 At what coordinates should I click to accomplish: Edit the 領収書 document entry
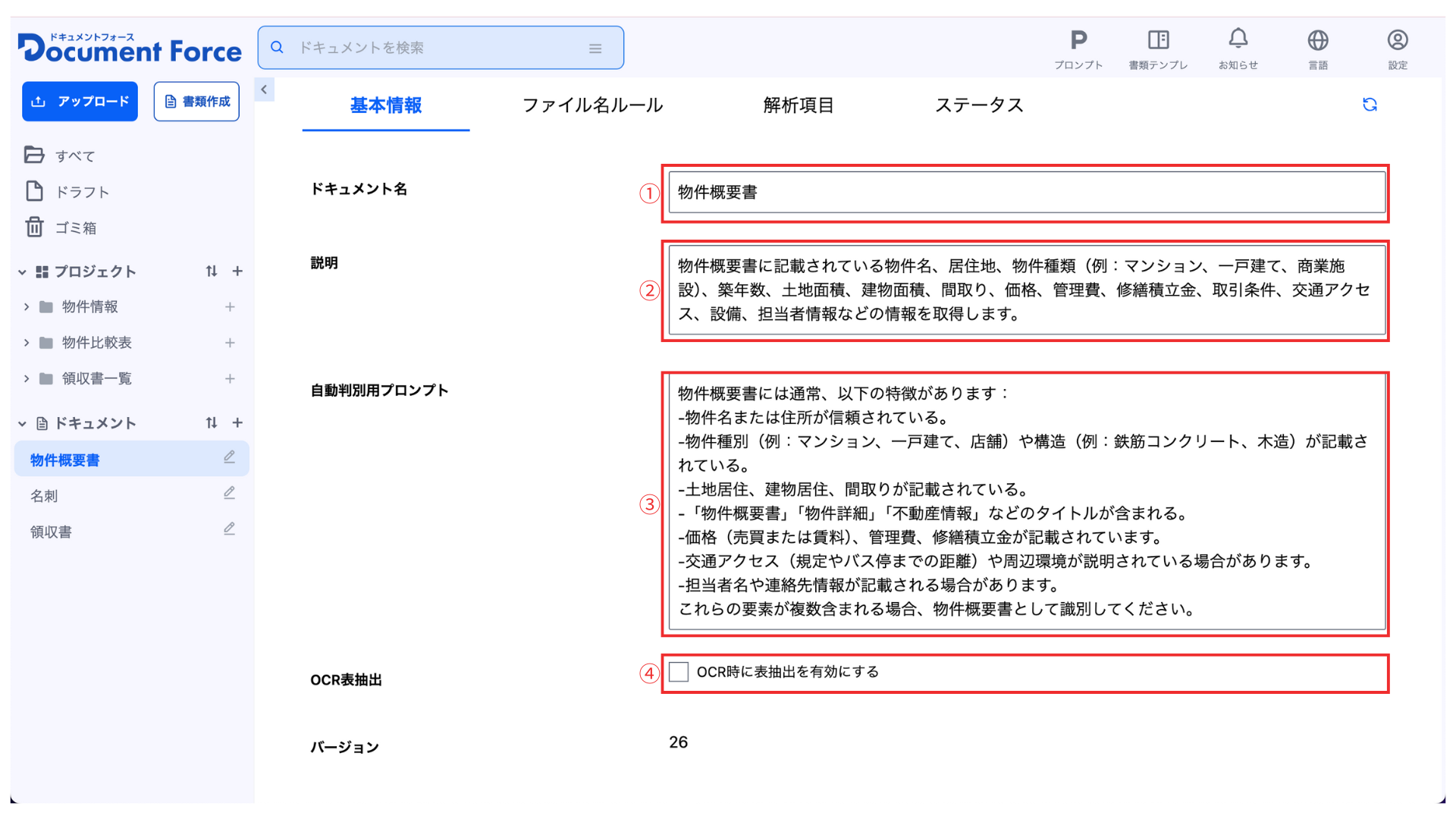229,529
